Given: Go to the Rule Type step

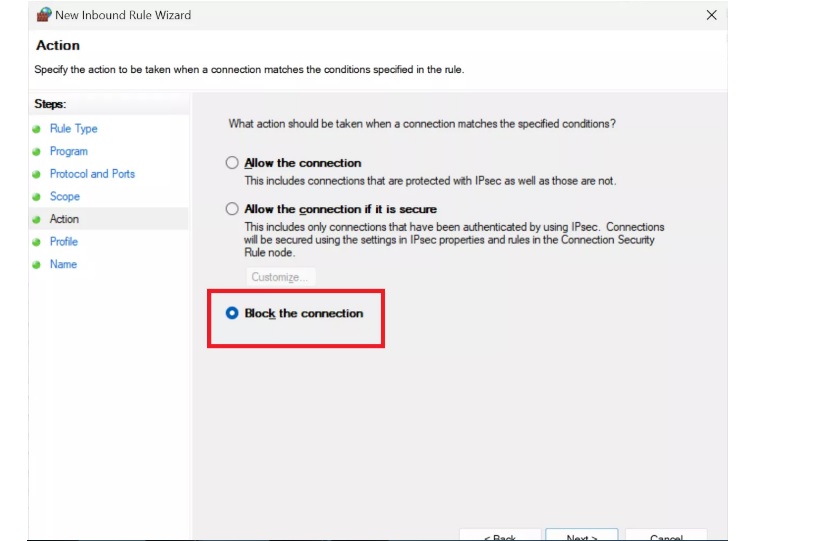Looking at the screenshot, I should tap(74, 128).
